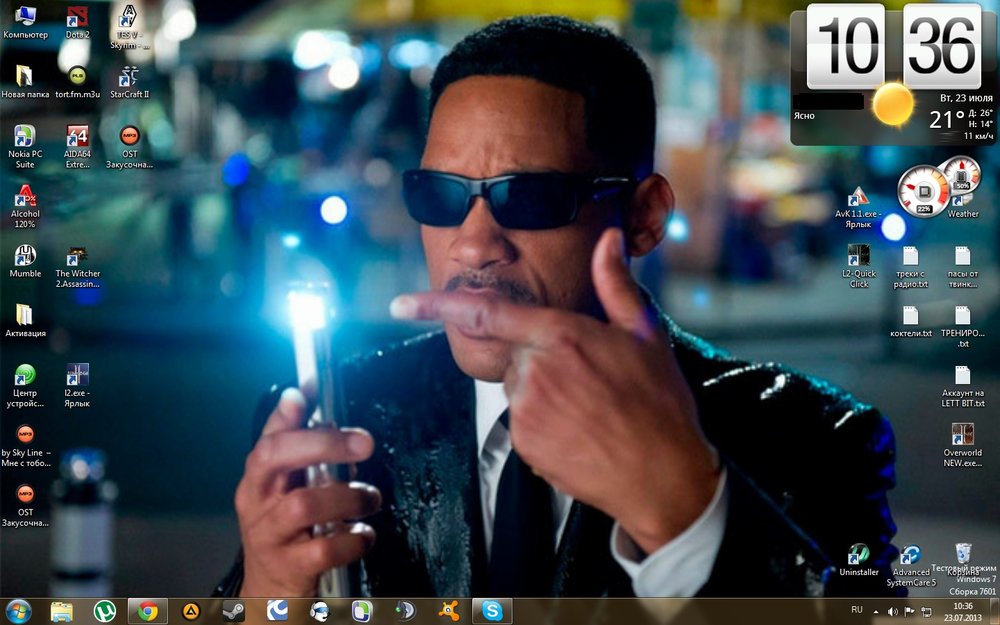Click the uTorrent taskbar icon
This screenshot has height=625, width=1000.
coord(104,610)
